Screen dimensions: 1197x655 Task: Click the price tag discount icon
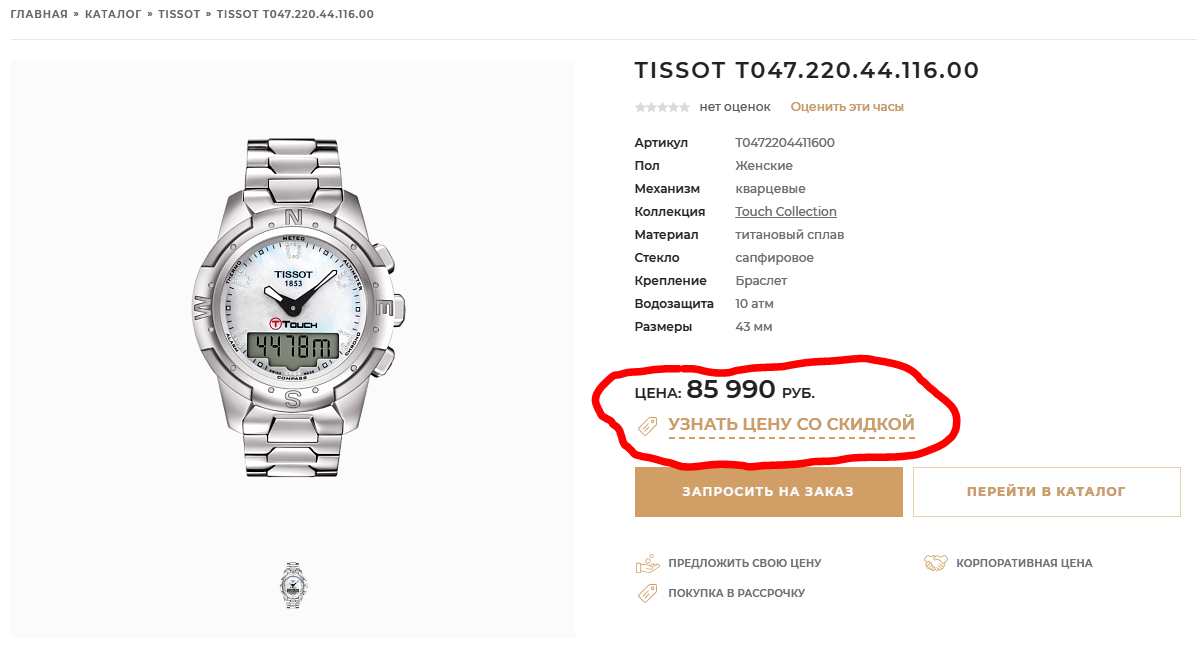[x=648, y=426]
